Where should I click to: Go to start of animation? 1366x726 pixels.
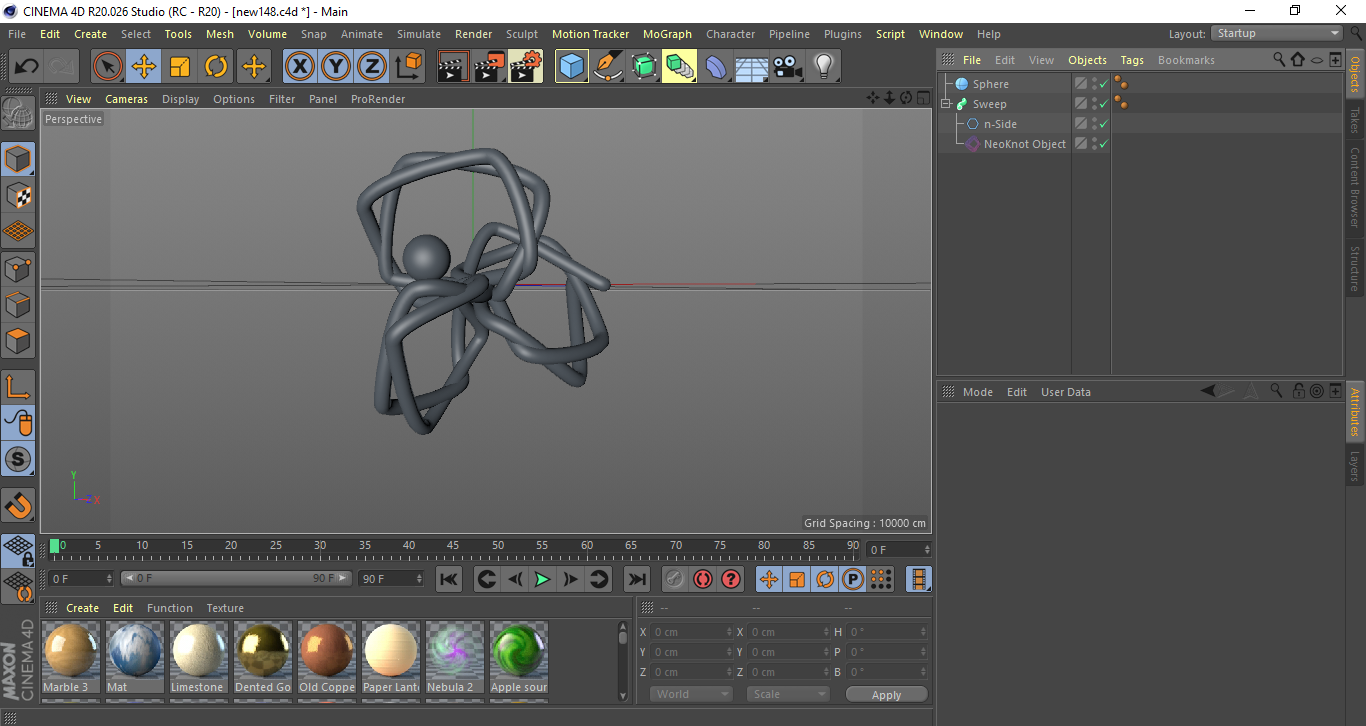coord(449,579)
